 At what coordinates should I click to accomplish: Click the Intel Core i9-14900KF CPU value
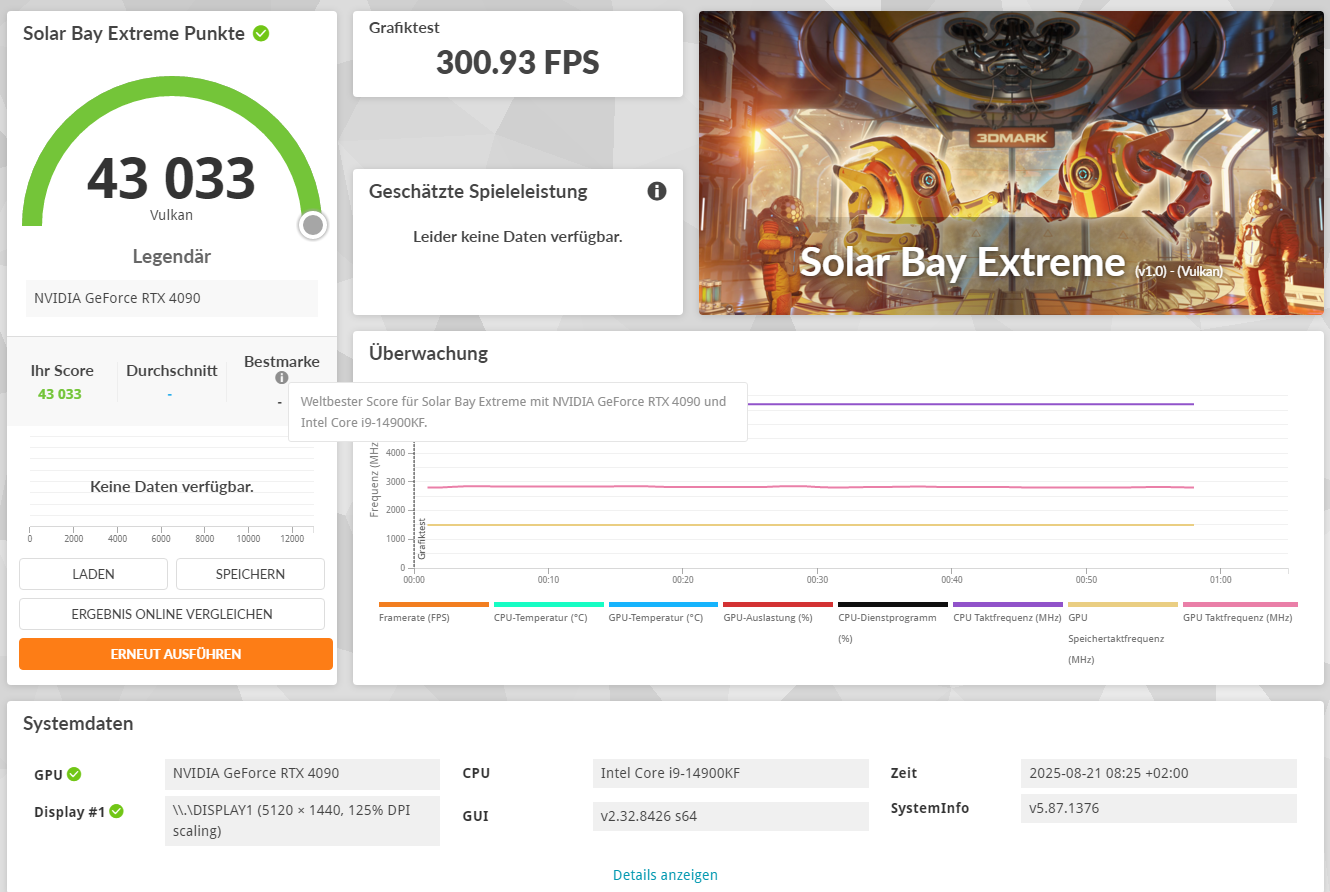tap(731, 773)
